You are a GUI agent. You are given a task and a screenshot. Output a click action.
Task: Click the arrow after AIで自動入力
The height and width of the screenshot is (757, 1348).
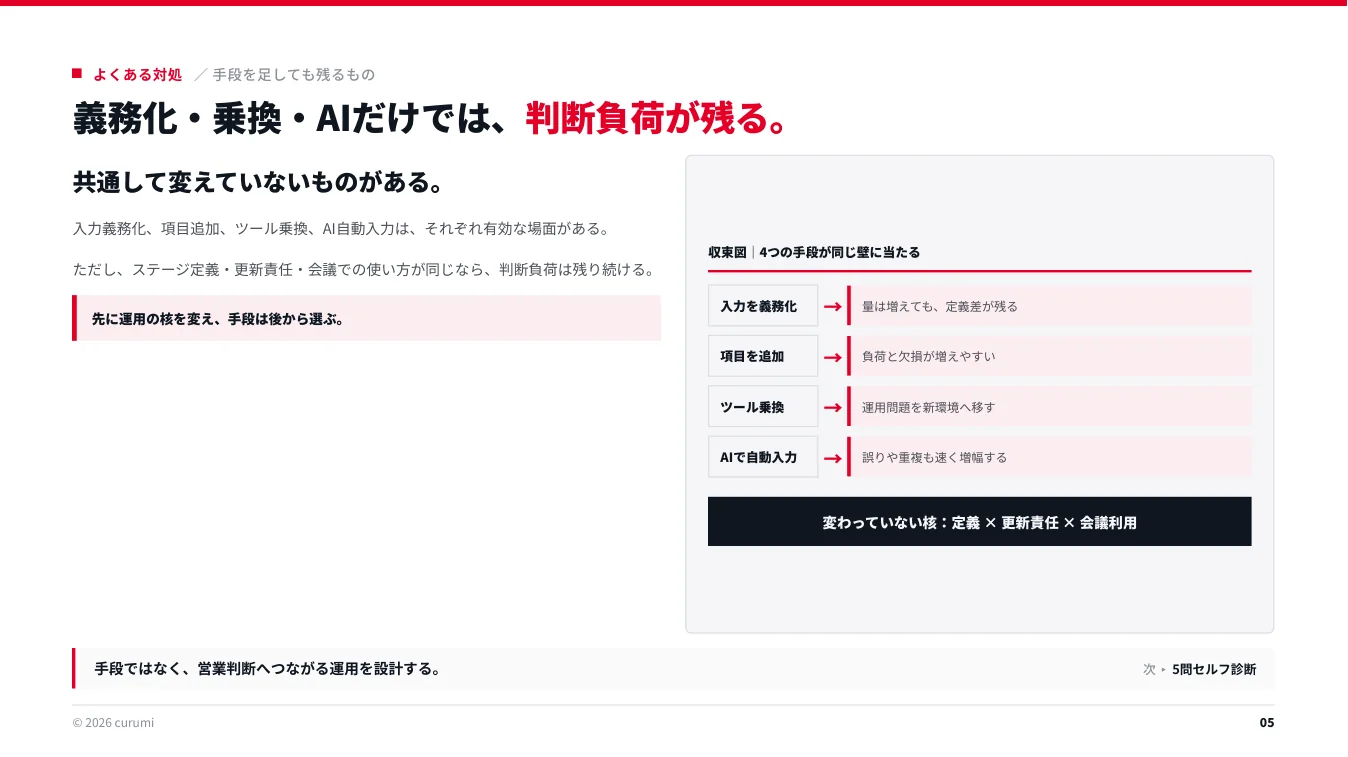pos(832,457)
